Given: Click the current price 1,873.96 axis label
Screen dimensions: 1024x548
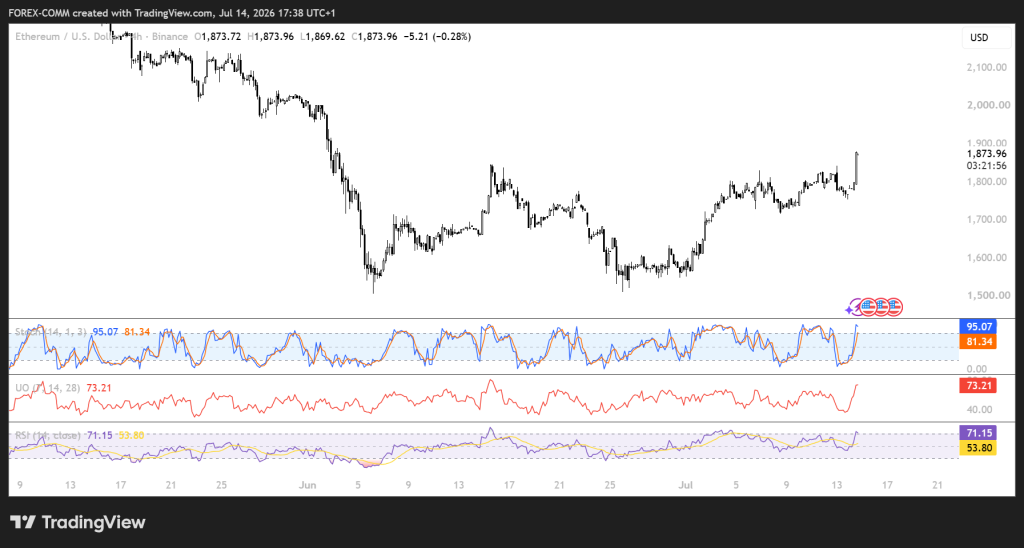Looking at the screenshot, I should (x=986, y=154).
